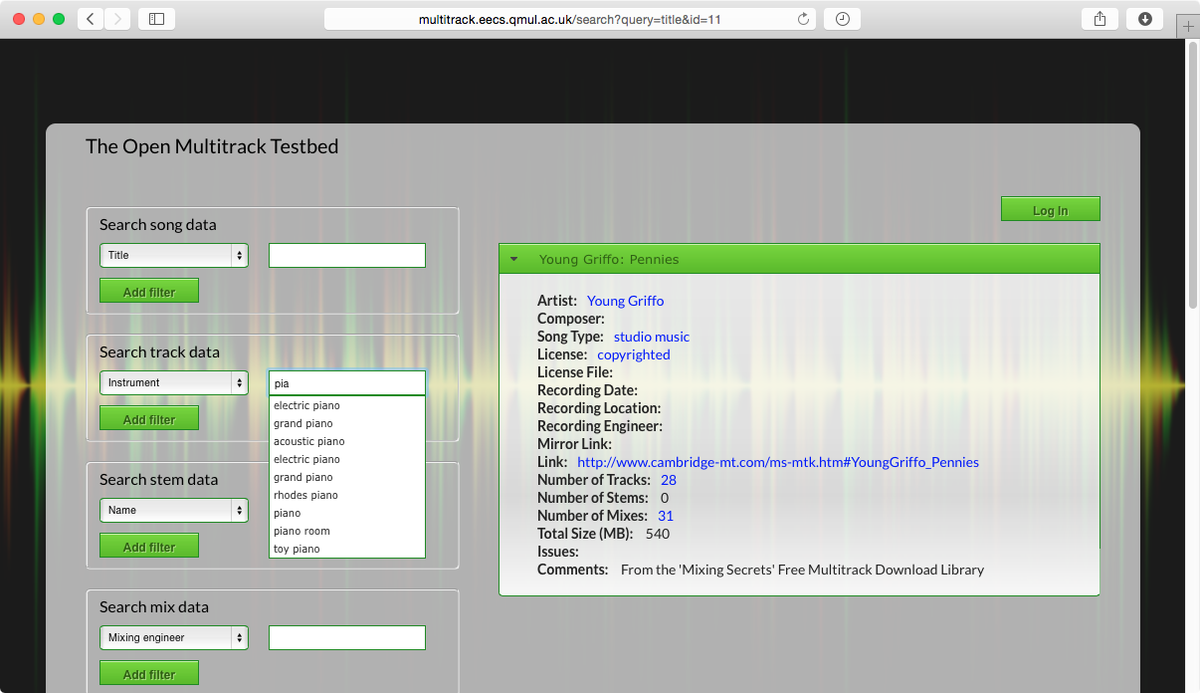Image resolution: width=1200 pixels, height=693 pixels.
Task: Open the Name dropdown under Search stem data
Action: click(x=174, y=510)
